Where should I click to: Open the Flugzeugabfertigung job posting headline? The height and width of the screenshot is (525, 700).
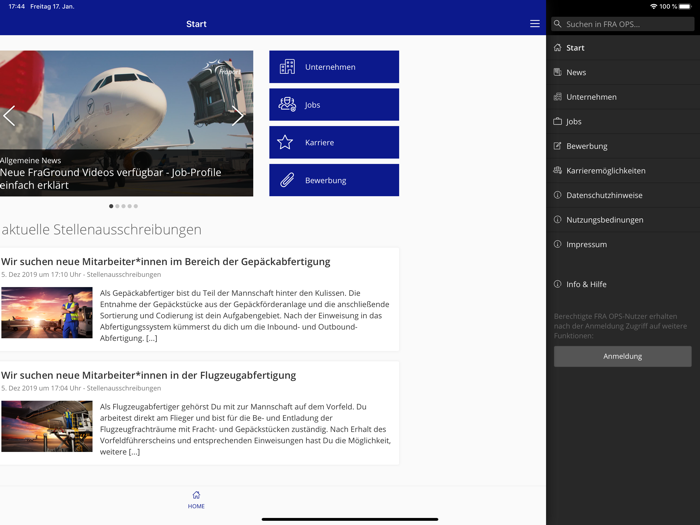(149, 375)
